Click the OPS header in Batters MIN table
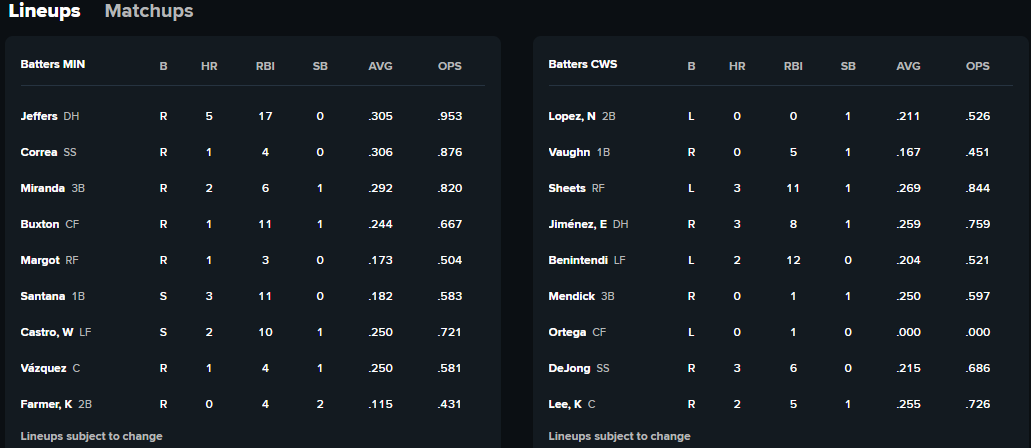The image size is (1031, 448). (x=450, y=66)
